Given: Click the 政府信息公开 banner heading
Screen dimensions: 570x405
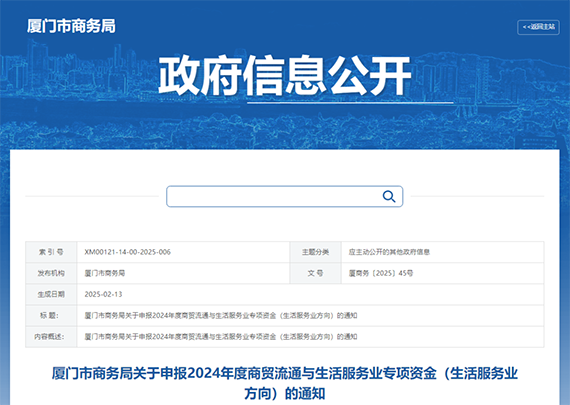Looking at the screenshot, I should point(285,76).
